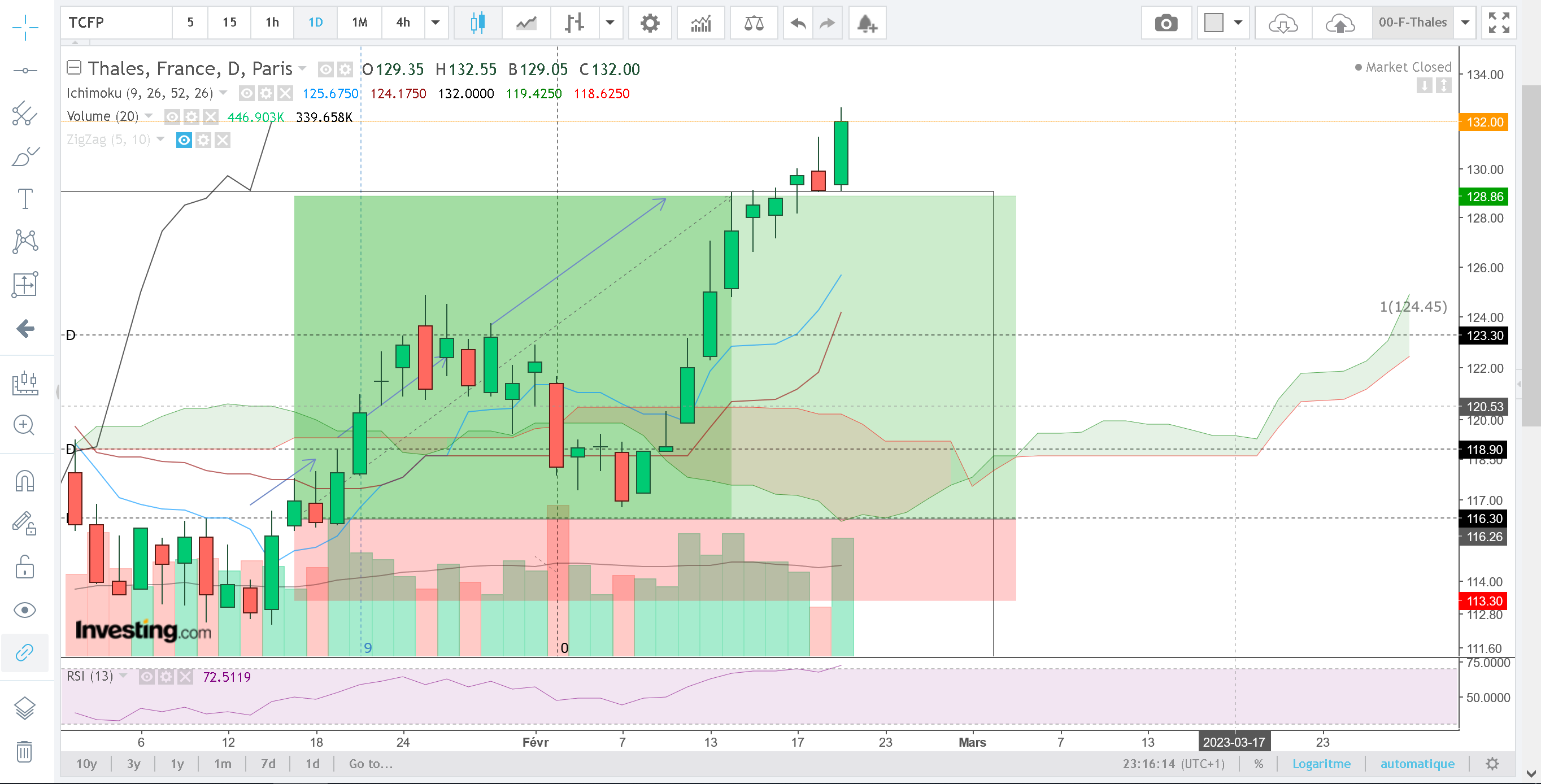Create alert with bell plus icon
The width and height of the screenshot is (1541, 784).
pos(866,23)
